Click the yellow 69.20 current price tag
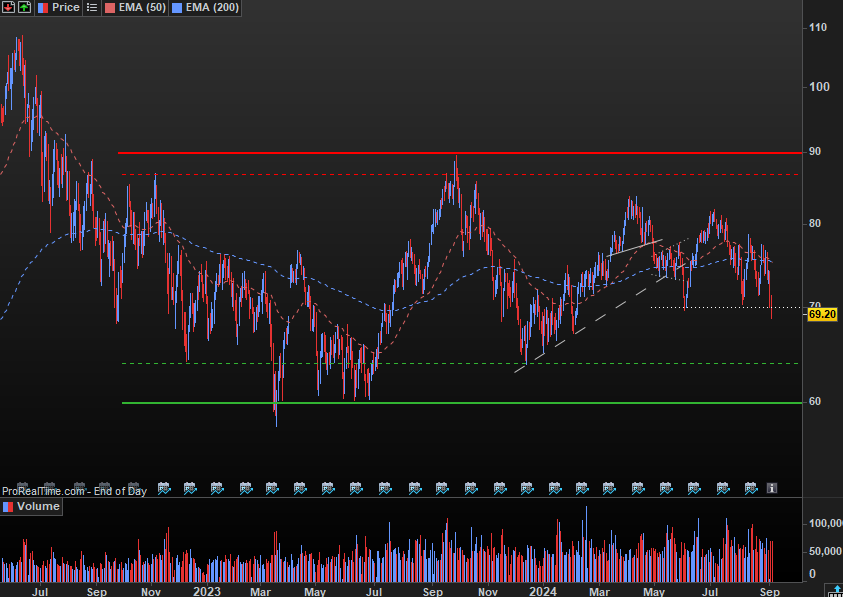843x597 pixels. 822,314
